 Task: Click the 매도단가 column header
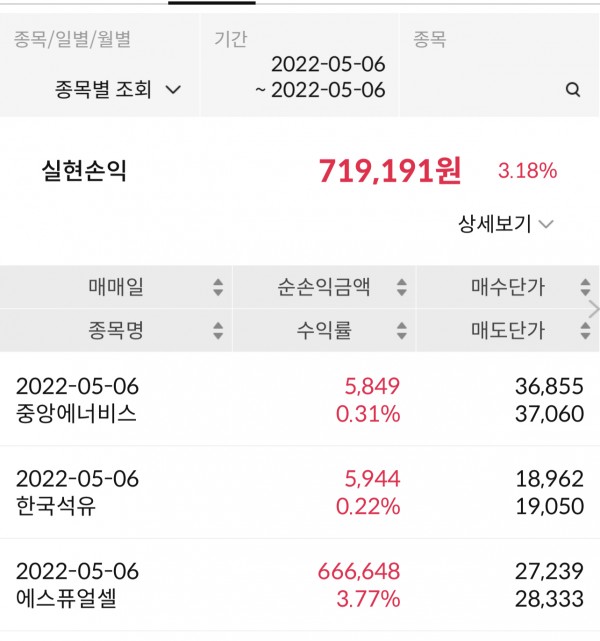pos(507,330)
